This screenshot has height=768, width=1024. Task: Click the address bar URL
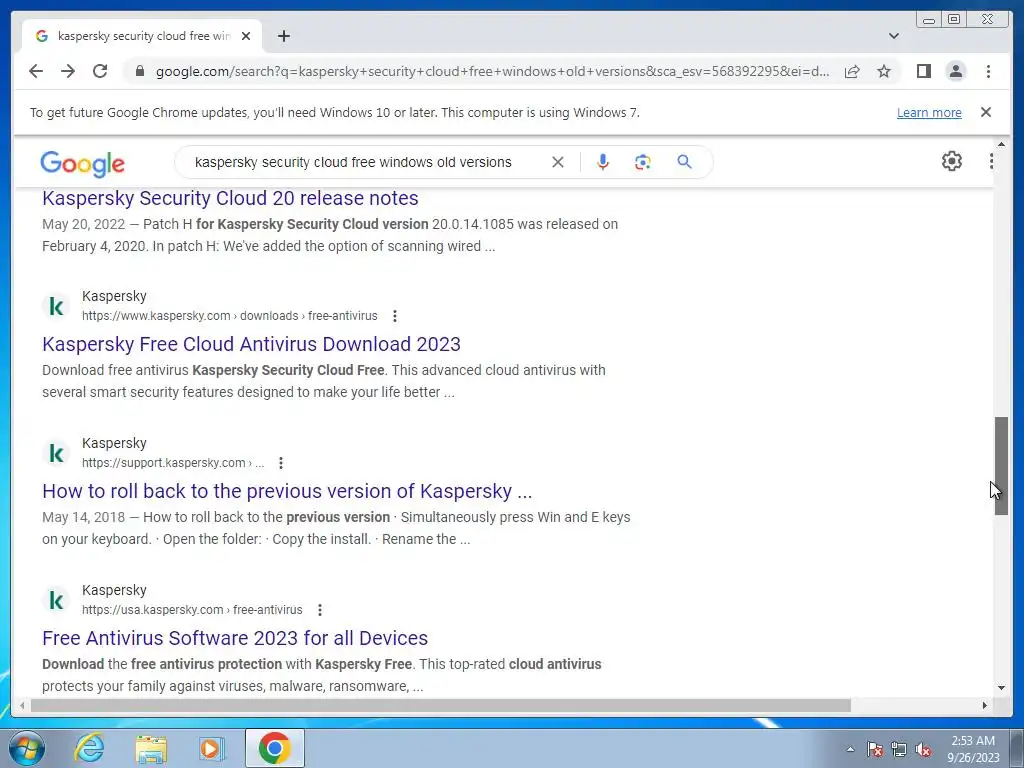click(492, 71)
